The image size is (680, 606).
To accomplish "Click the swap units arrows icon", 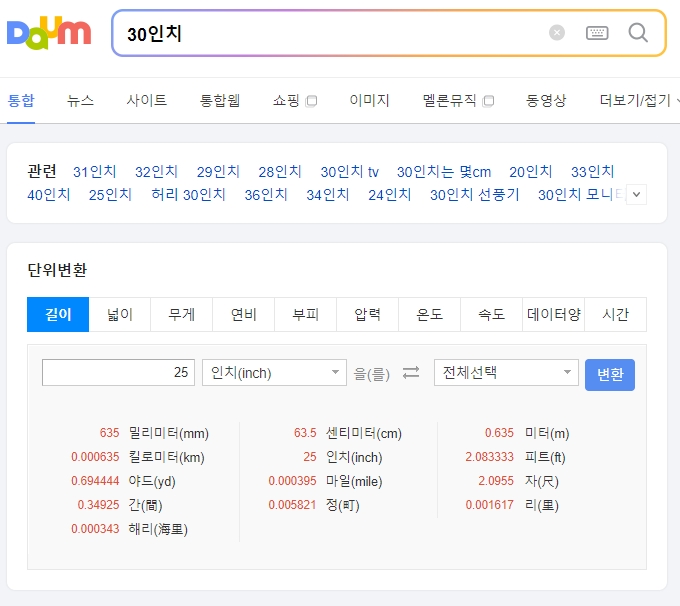I will tap(411, 372).
